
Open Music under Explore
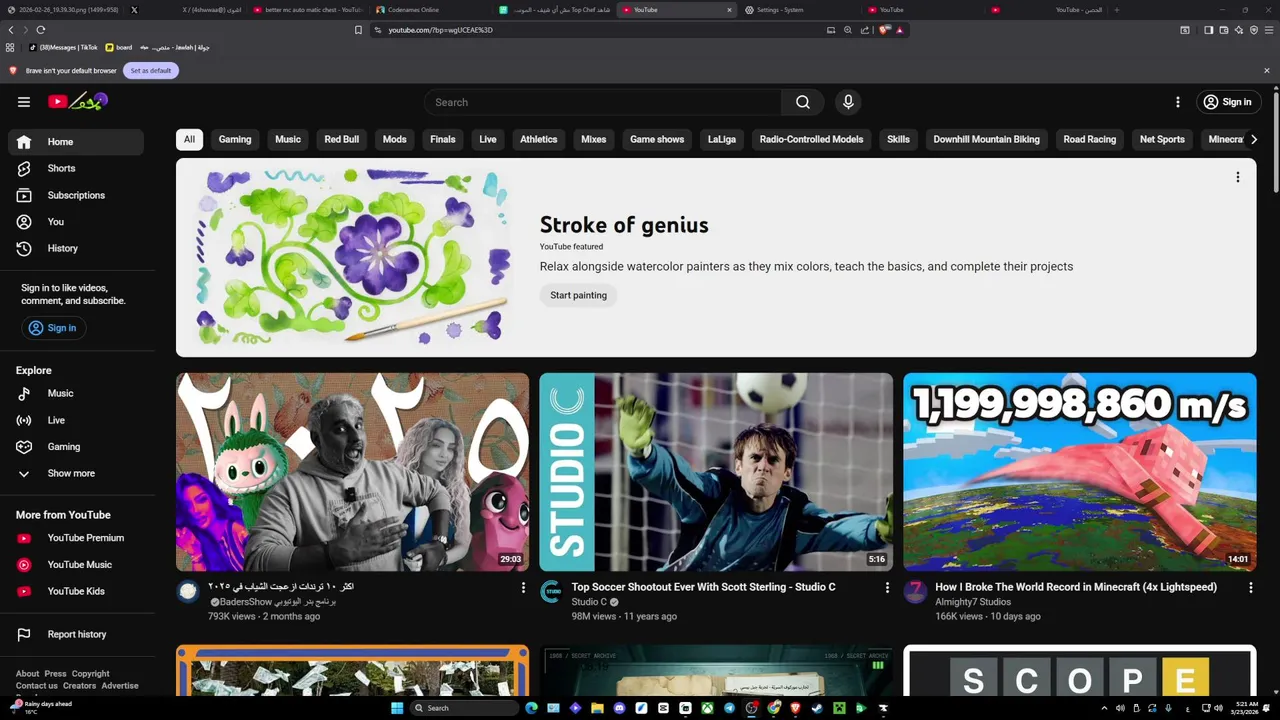coord(76,394)
